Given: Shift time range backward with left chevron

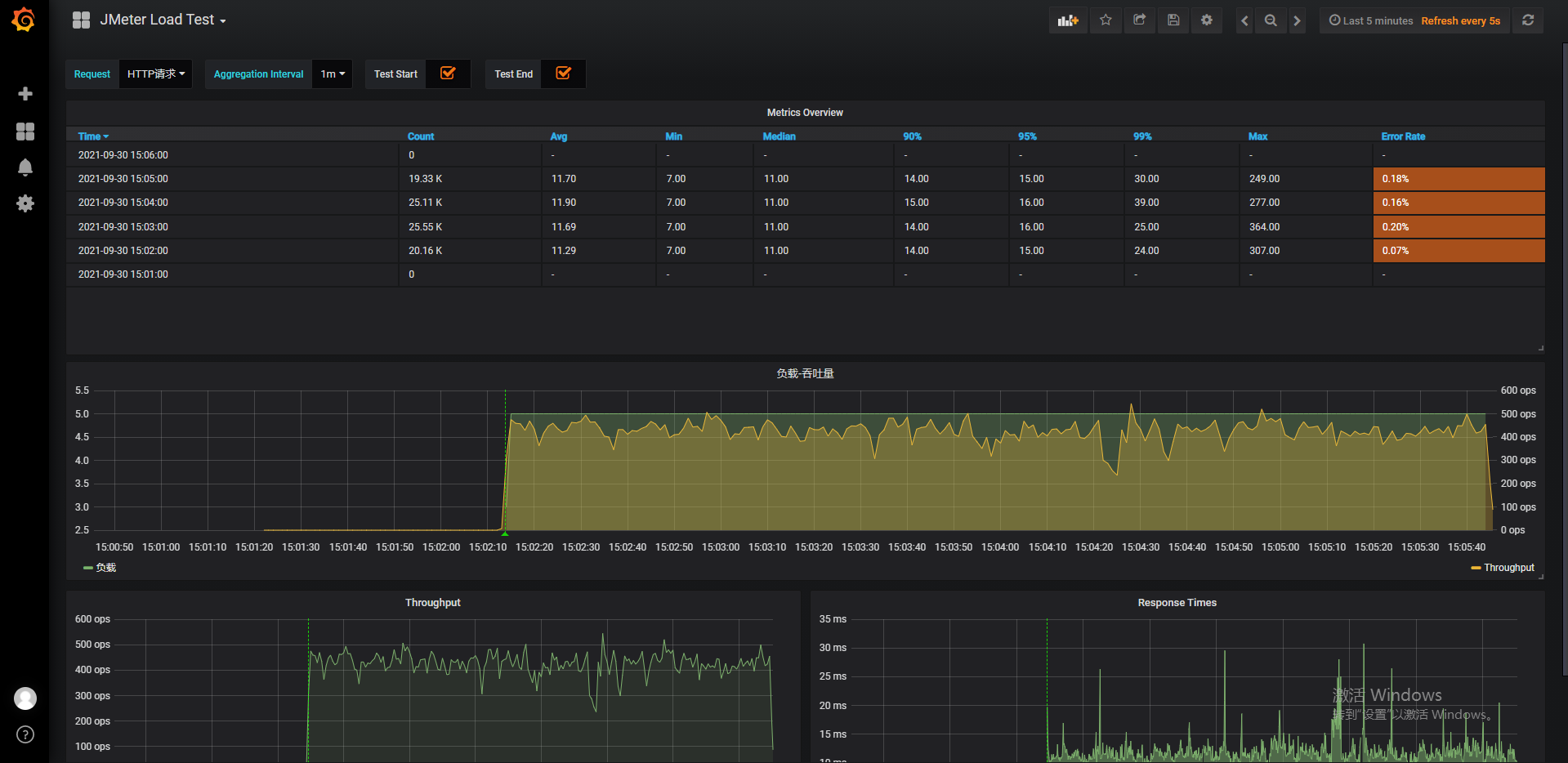Looking at the screenshot, I should [1244, 20].
